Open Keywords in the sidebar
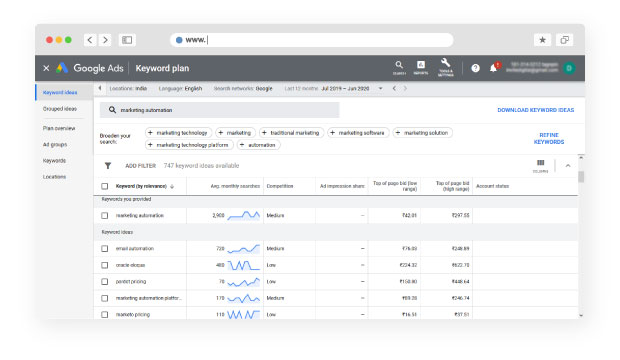 click(x=55, y=161)
